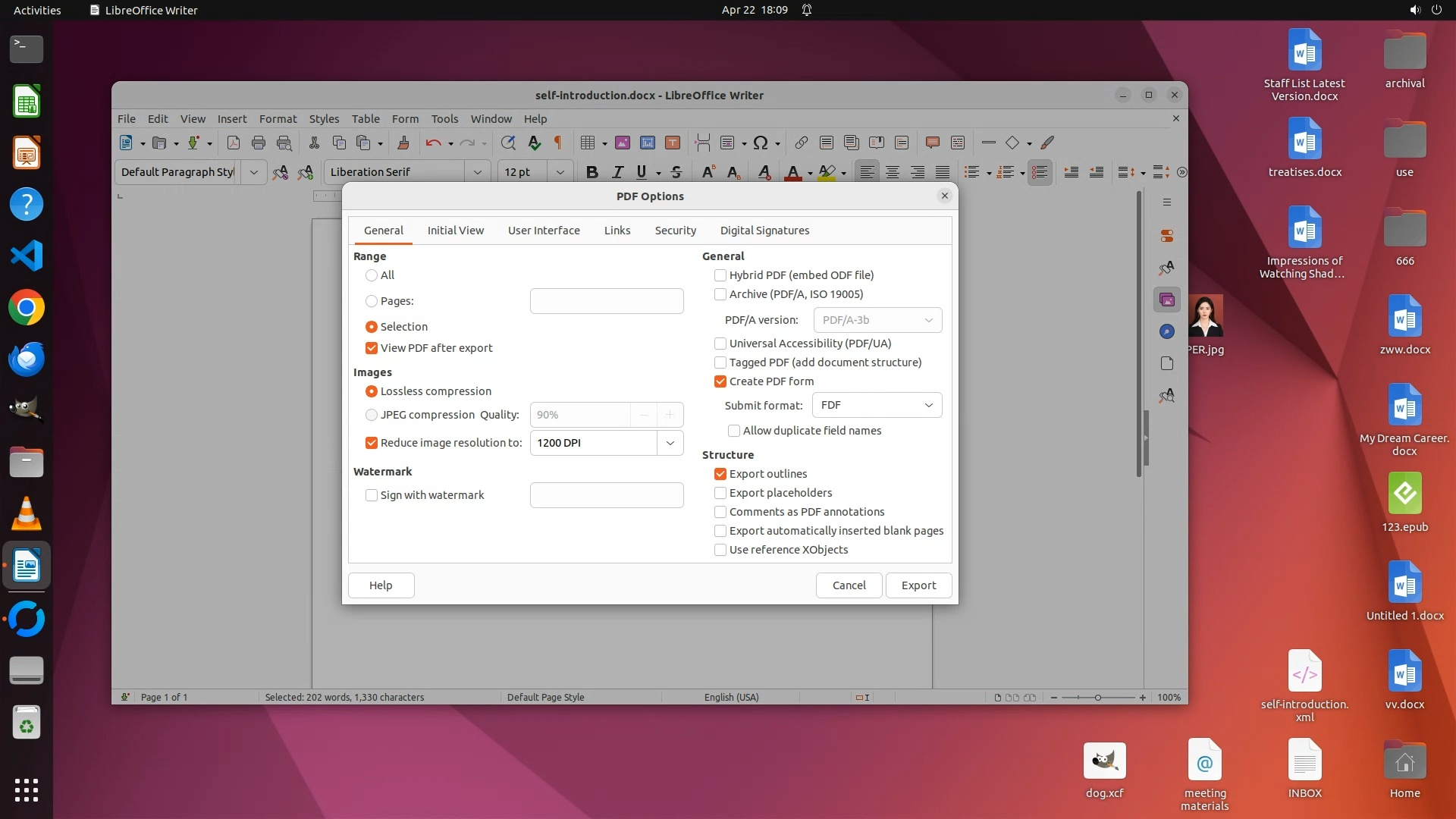Enable Sign with watermark checkbox

pyautogui.click(x=372, y=495)
